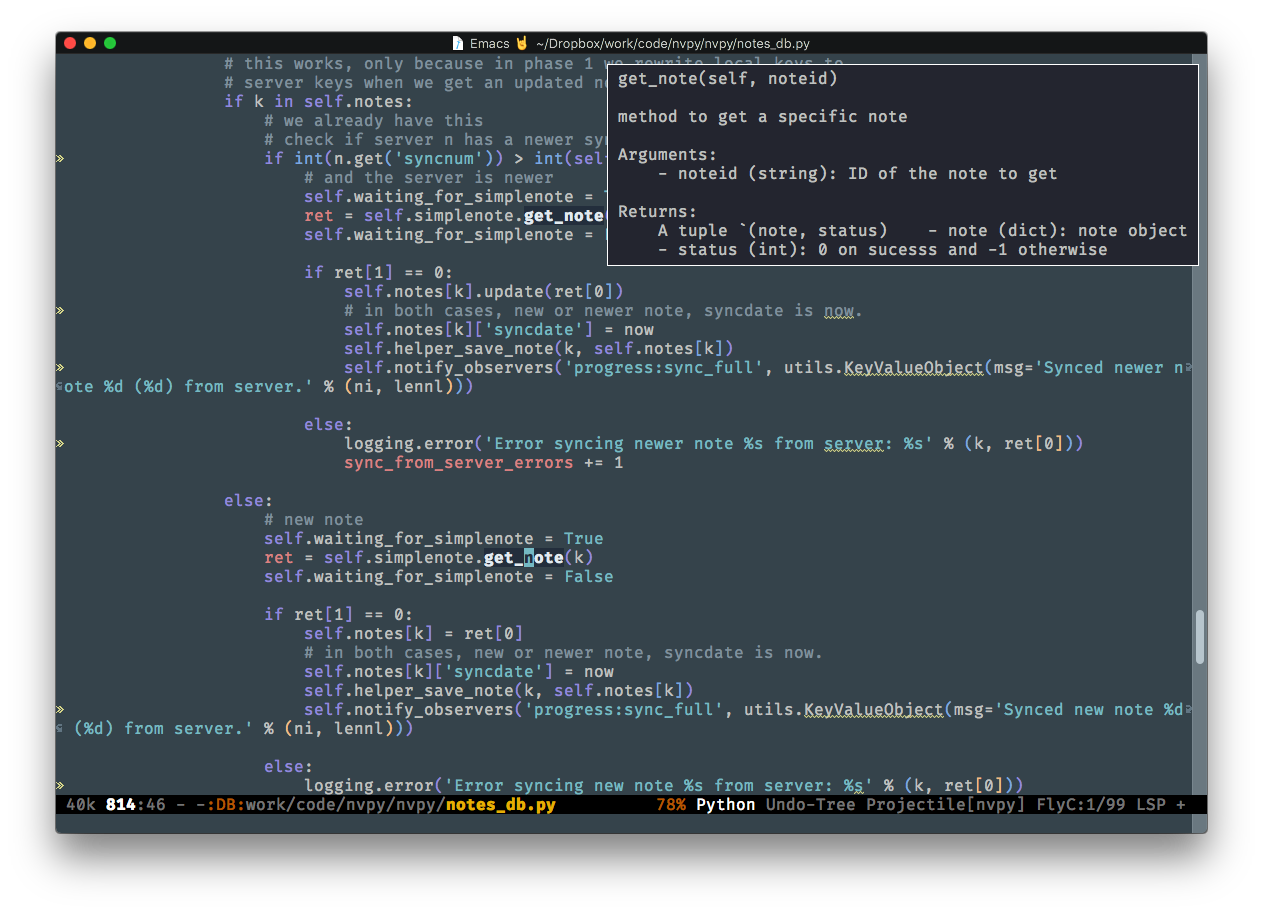The height and width of the screenshot is (913, 1263).
Task: Click highlighted get_note at the cursor line
Action: (524, 557)
